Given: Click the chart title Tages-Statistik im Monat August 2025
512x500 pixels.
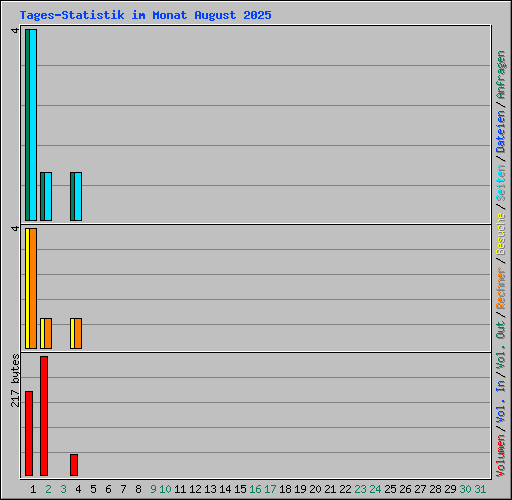Looking at the screenshot, I should point(145,15).
